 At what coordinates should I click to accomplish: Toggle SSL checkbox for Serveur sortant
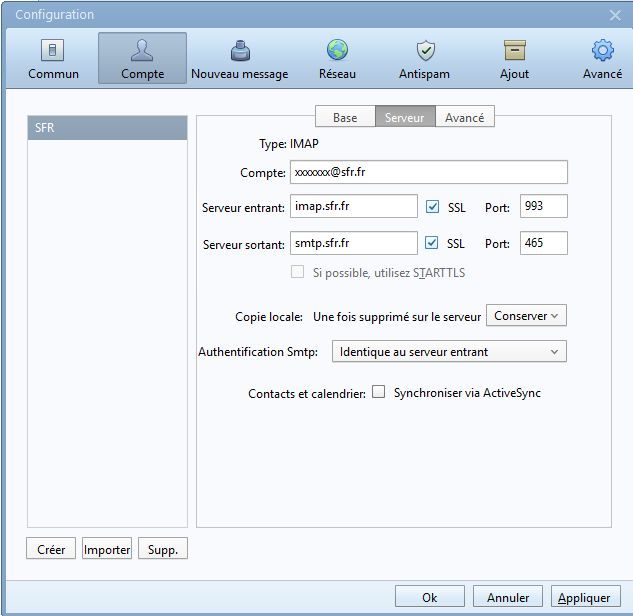pyautogui.click(x=433, y=243)
